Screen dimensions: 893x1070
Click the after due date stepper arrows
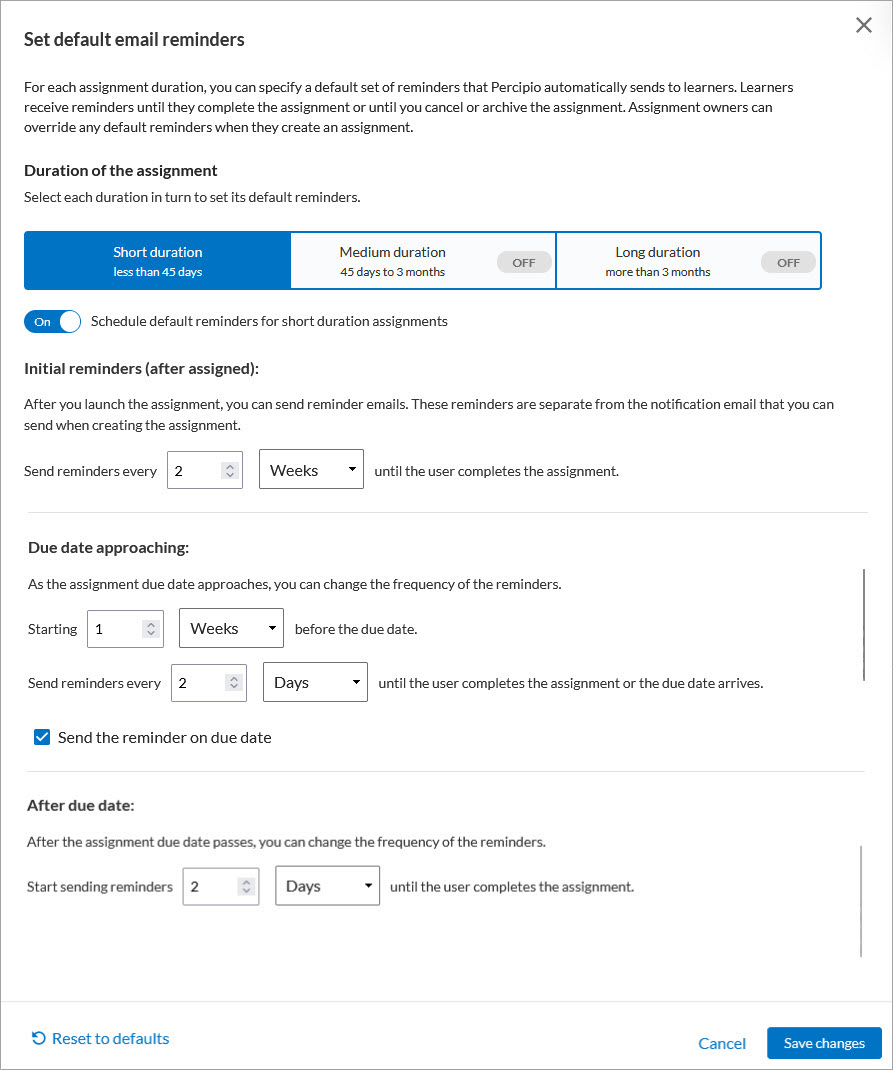[x=246, y=887]
